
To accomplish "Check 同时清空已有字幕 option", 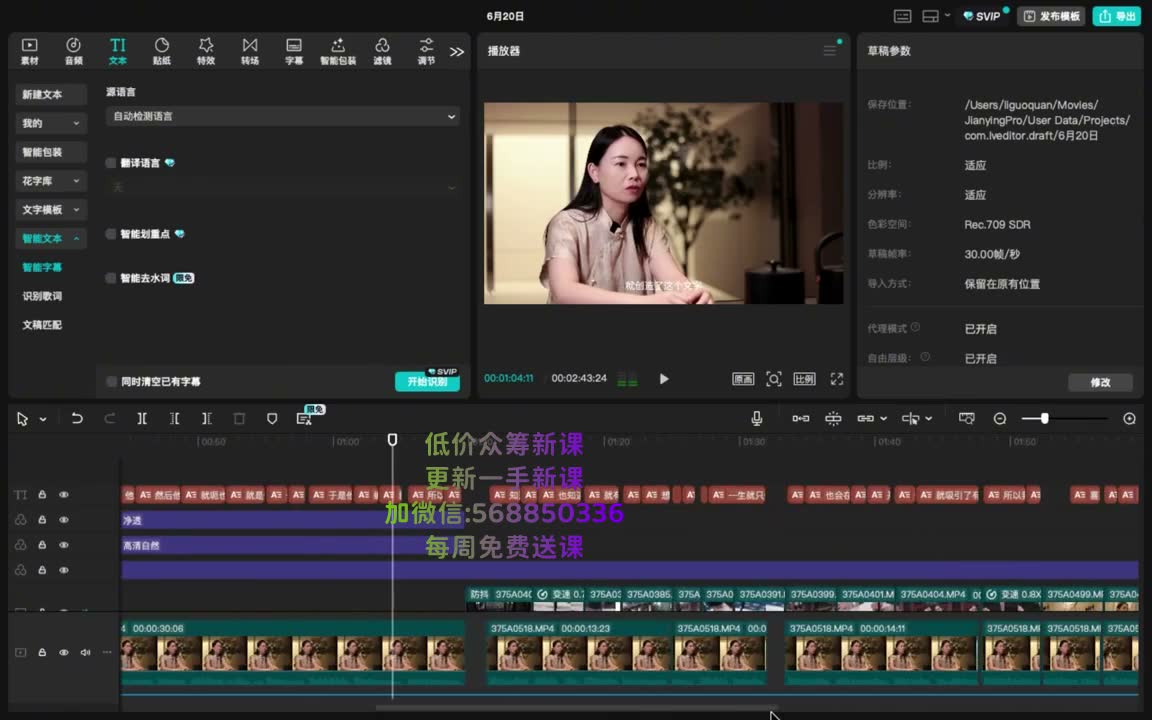I will [112, 381].
